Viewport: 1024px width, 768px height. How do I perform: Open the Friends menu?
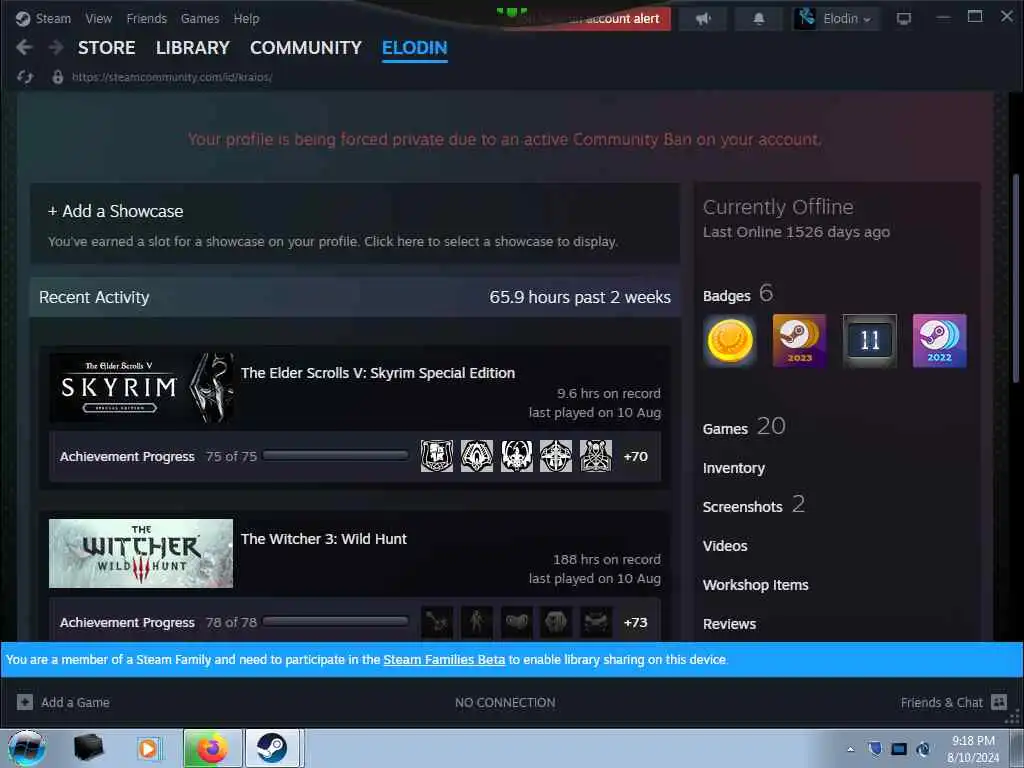tap(146, 18)
